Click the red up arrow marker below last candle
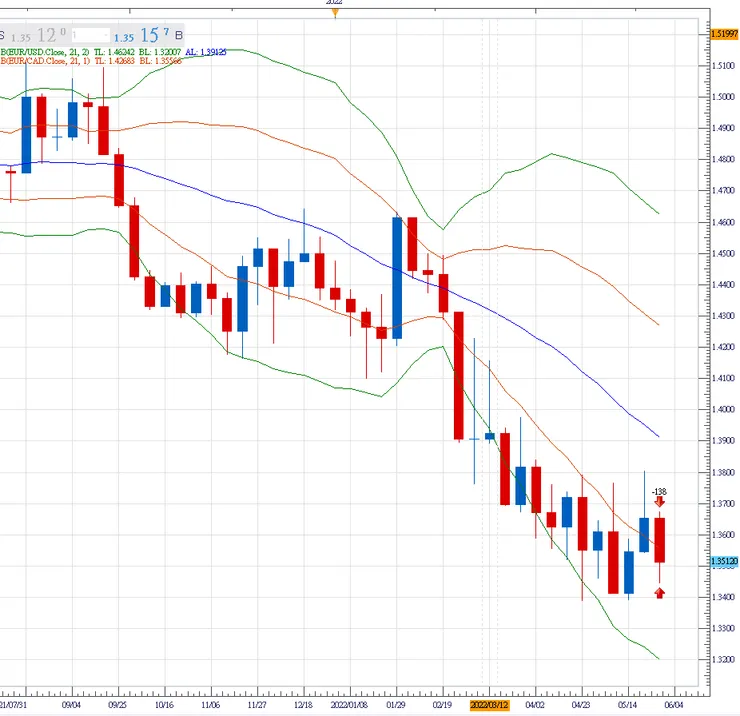Screen dimensions: 740x716 [x=660, y=593]
